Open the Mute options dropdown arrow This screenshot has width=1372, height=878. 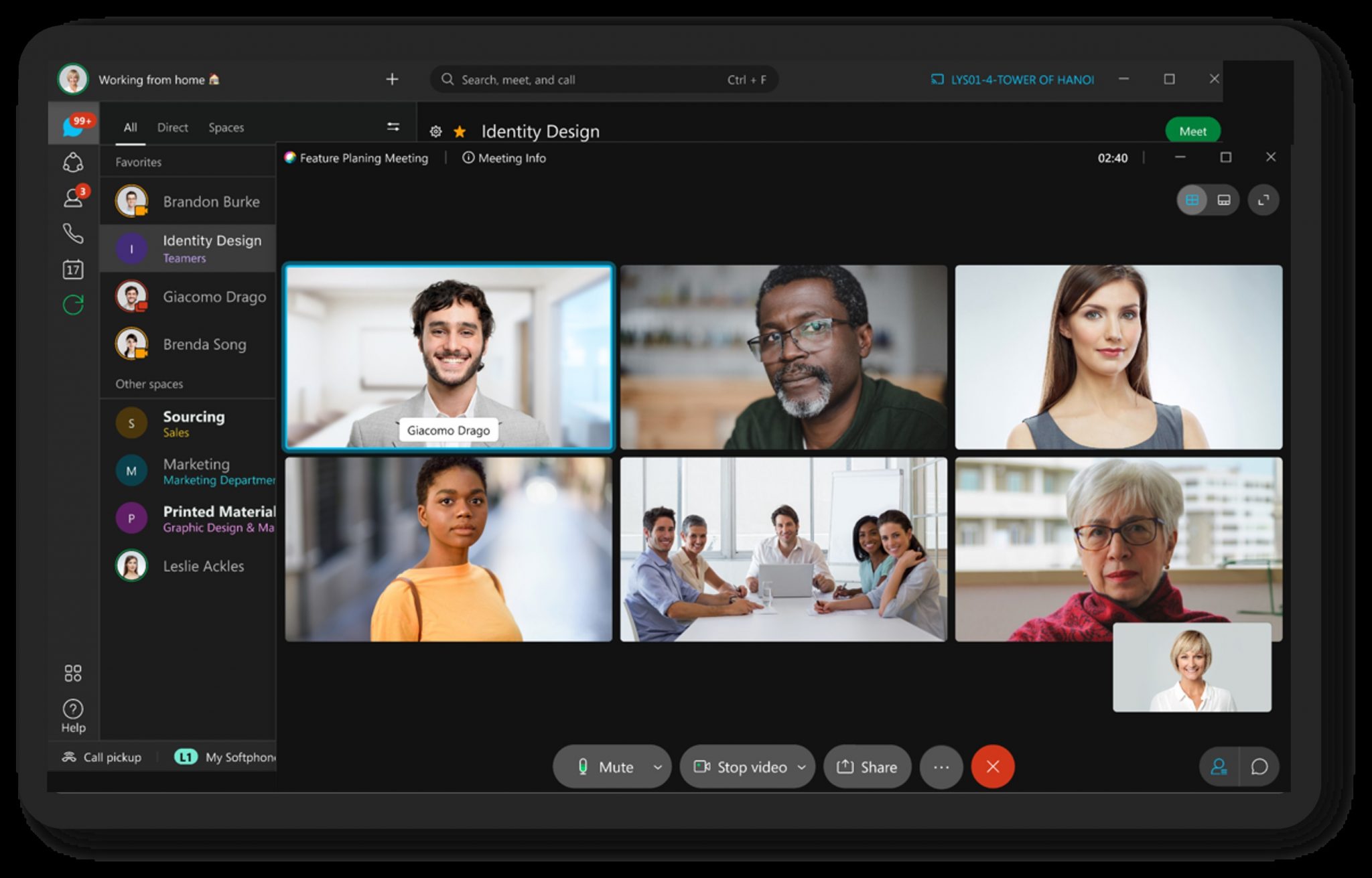(x=657, y=767)
